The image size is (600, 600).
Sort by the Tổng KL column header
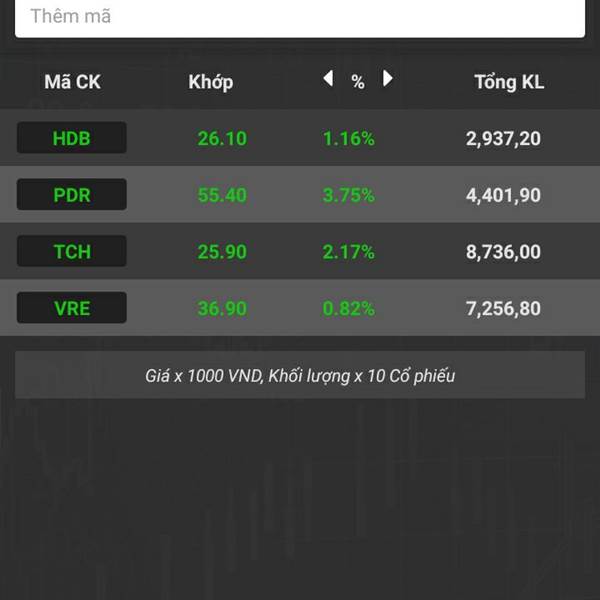[509, 82]
